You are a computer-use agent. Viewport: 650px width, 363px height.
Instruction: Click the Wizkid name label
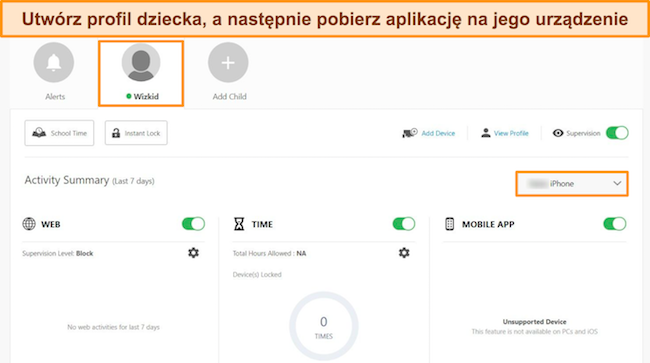click(x=146, y=97)
